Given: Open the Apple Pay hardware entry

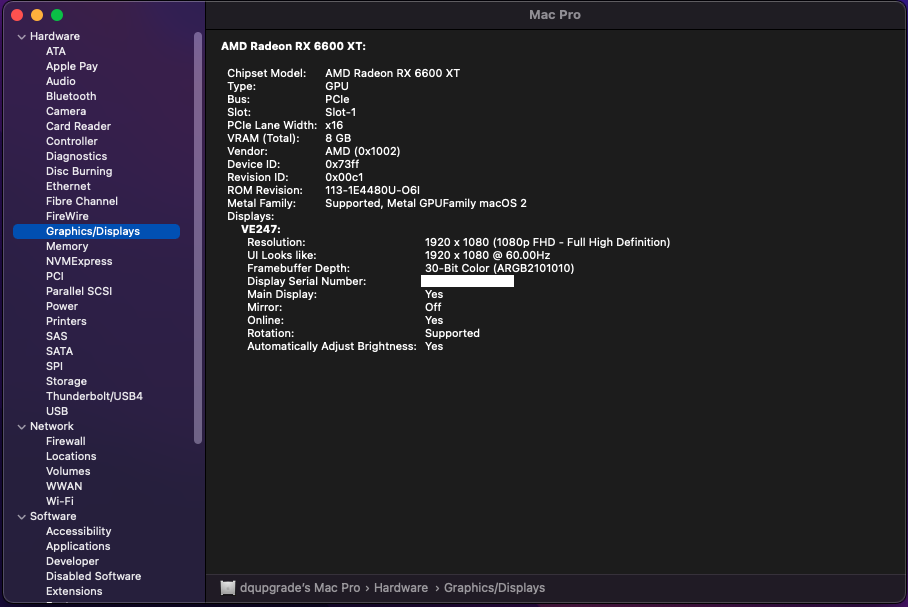Looking at the screenshot, I should point(72,66).
